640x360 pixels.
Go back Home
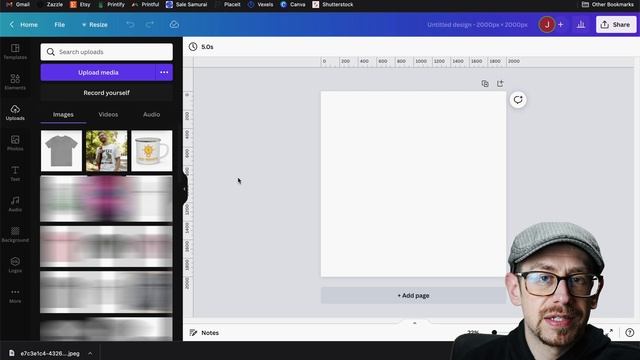[x=24, y=24]
